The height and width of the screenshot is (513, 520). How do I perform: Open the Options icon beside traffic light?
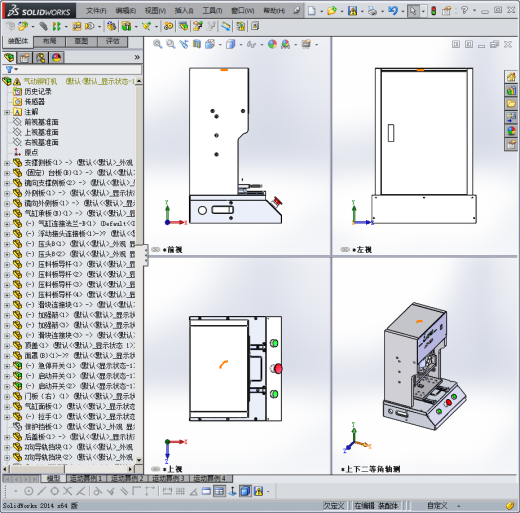tap(446, 11)
